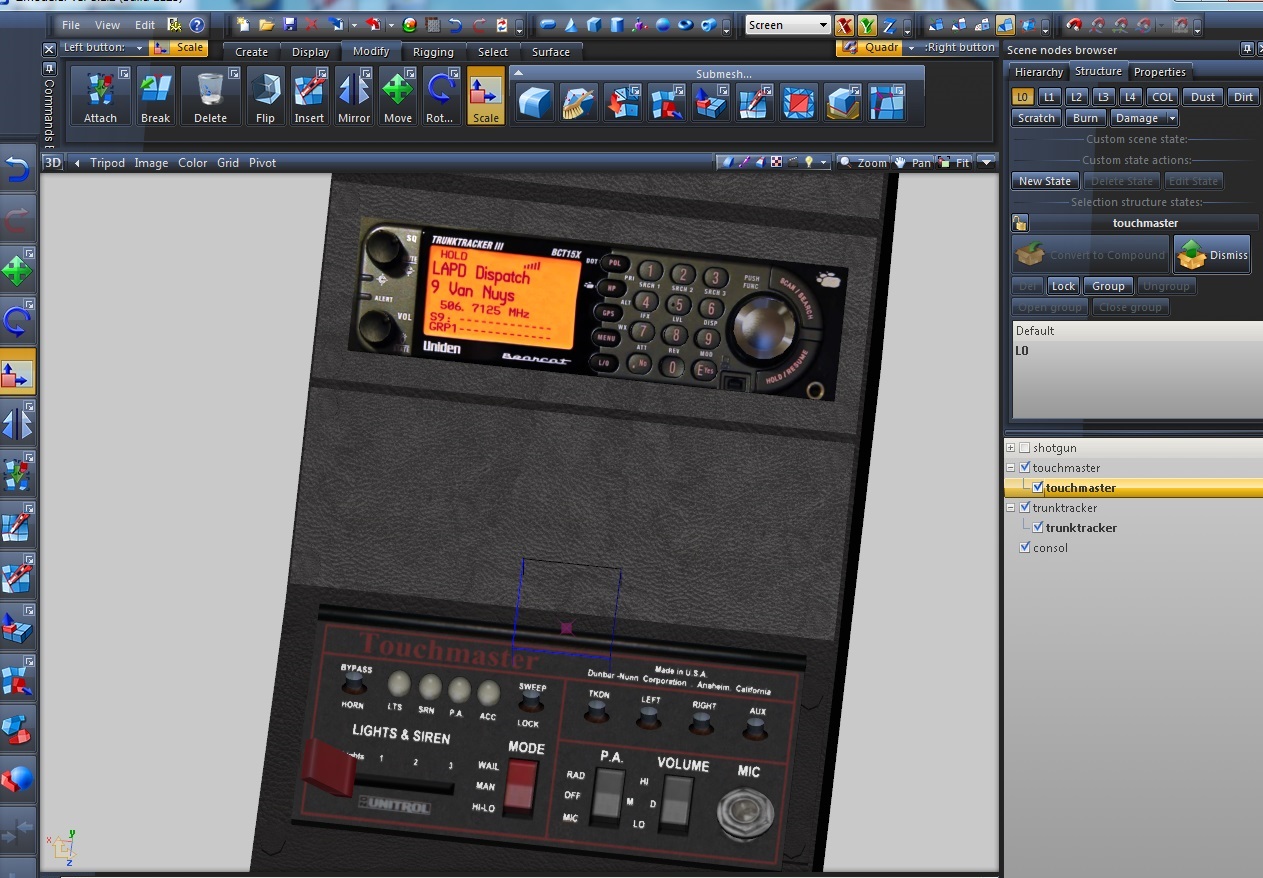Toggle the shotgun node checkbox
Screen dimensions: 1263x878
point(1024,448)
